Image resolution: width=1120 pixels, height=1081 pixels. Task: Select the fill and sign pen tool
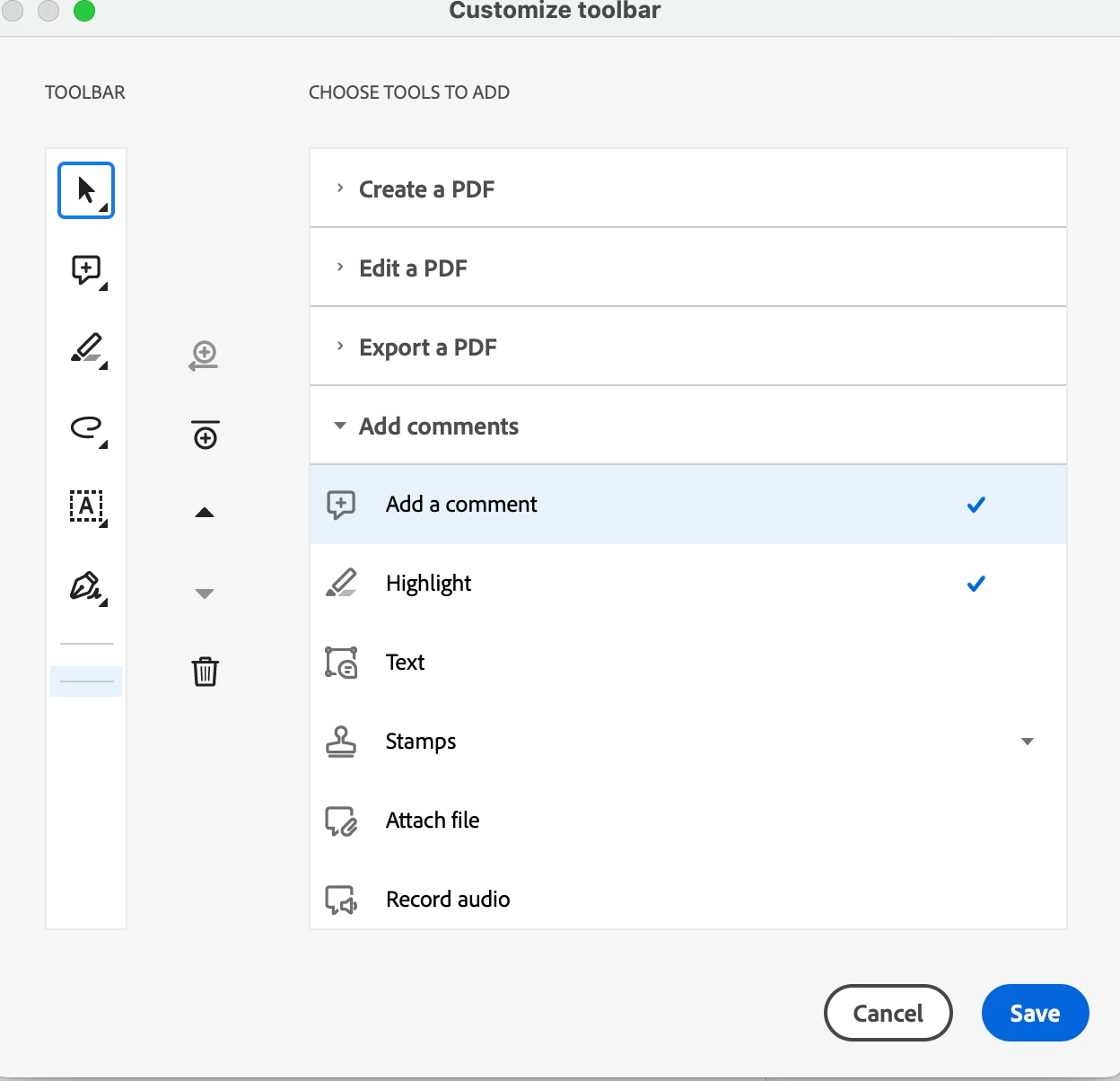tap(88, 587)
